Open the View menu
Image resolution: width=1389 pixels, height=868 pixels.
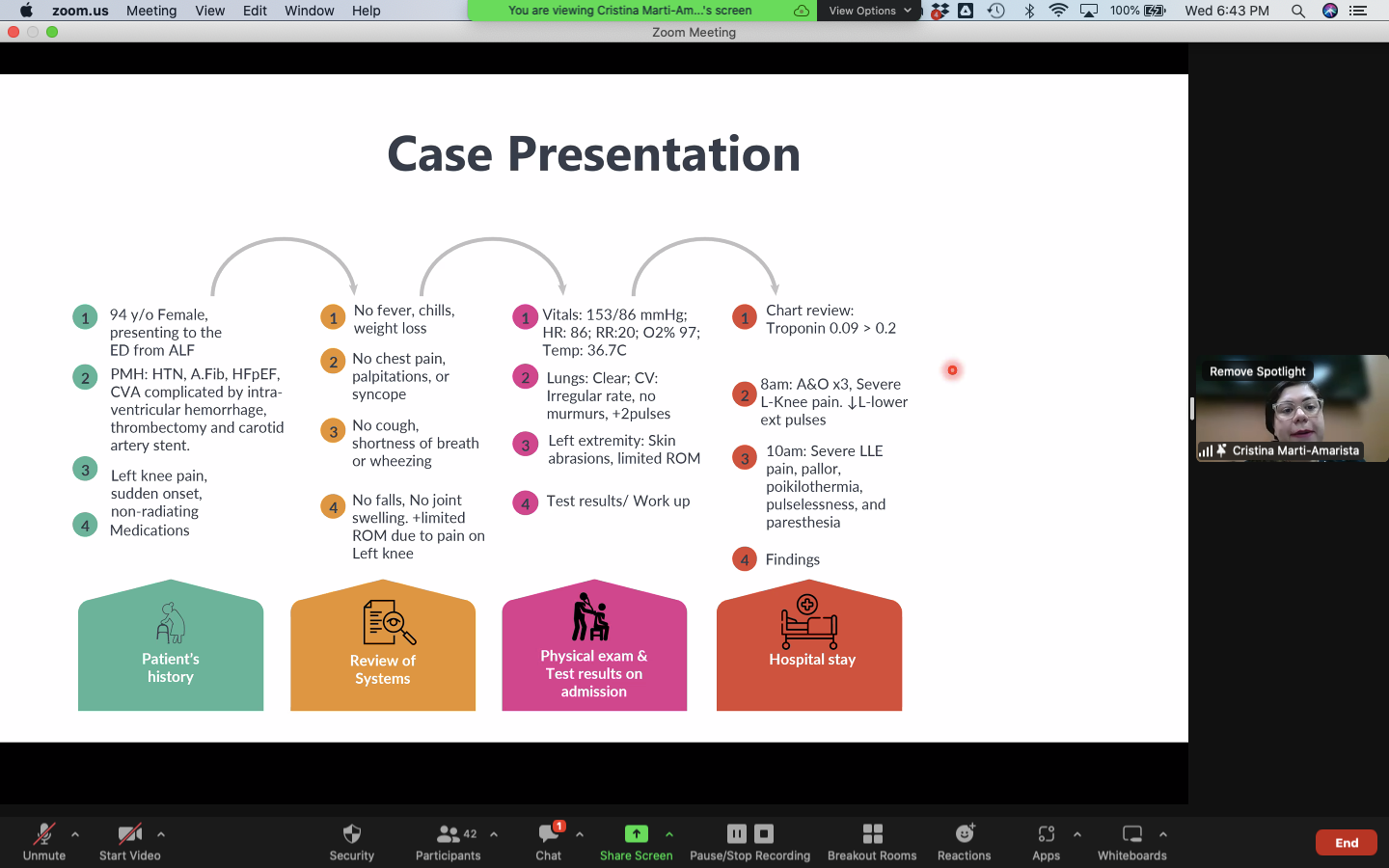[x=210, y=11]
